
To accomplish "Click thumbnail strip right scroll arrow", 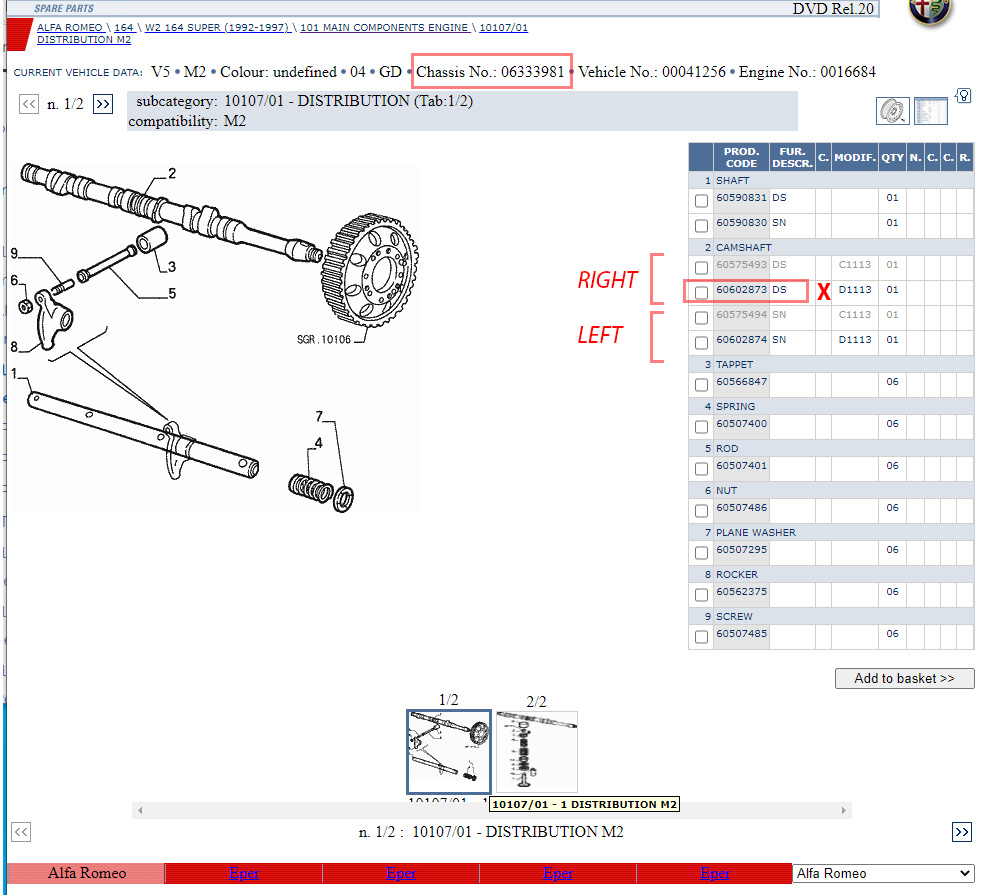I will 844,810.
